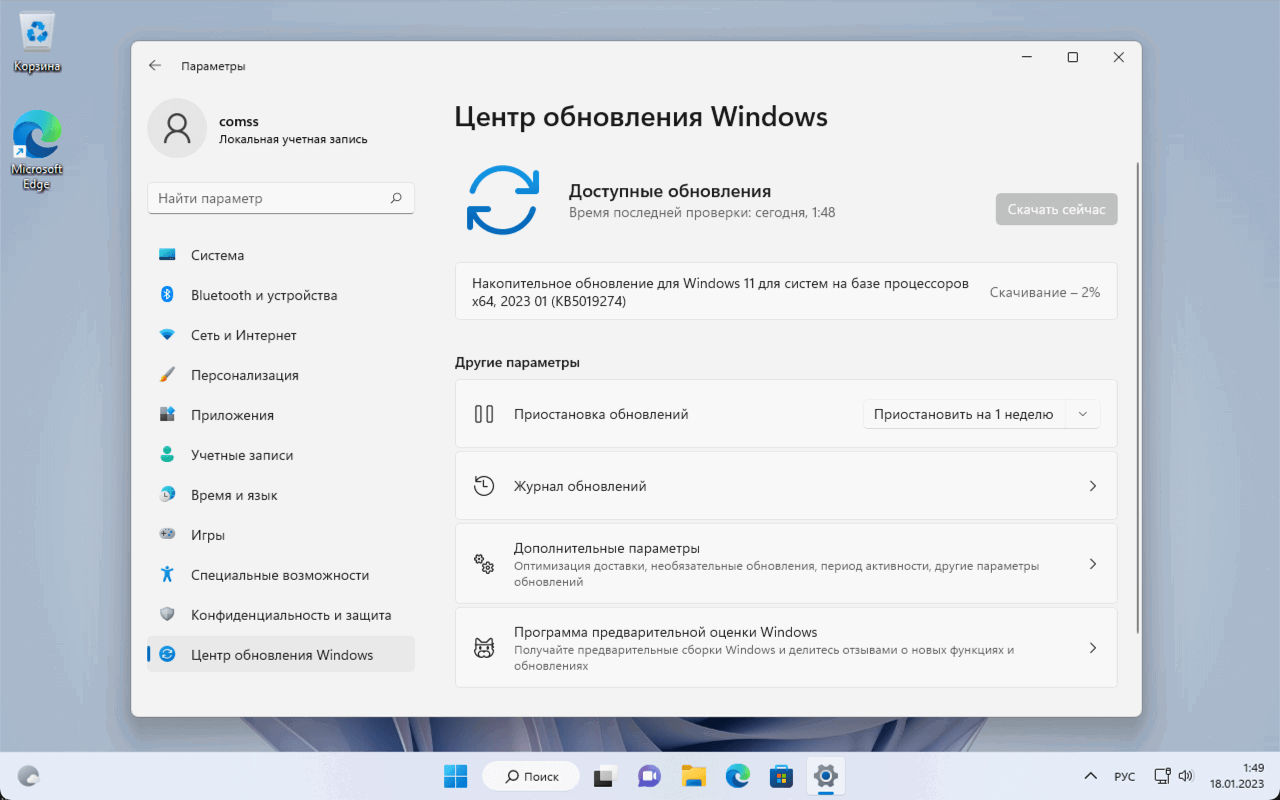Click the Локальная учетная запись label
This screenshot has height=800, width=1280.
[x=293, y=139]
